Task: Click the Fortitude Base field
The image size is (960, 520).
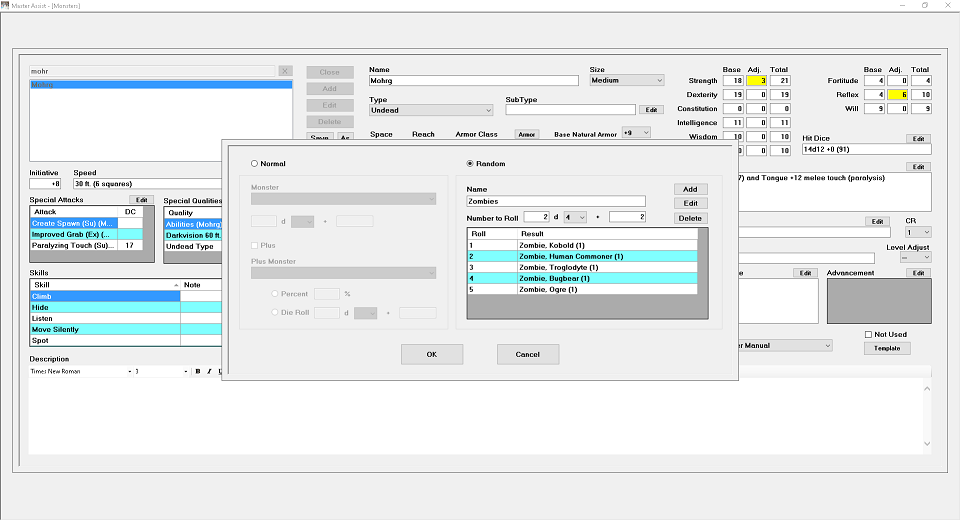Action: pyautogui.click(x=874, y=80)
